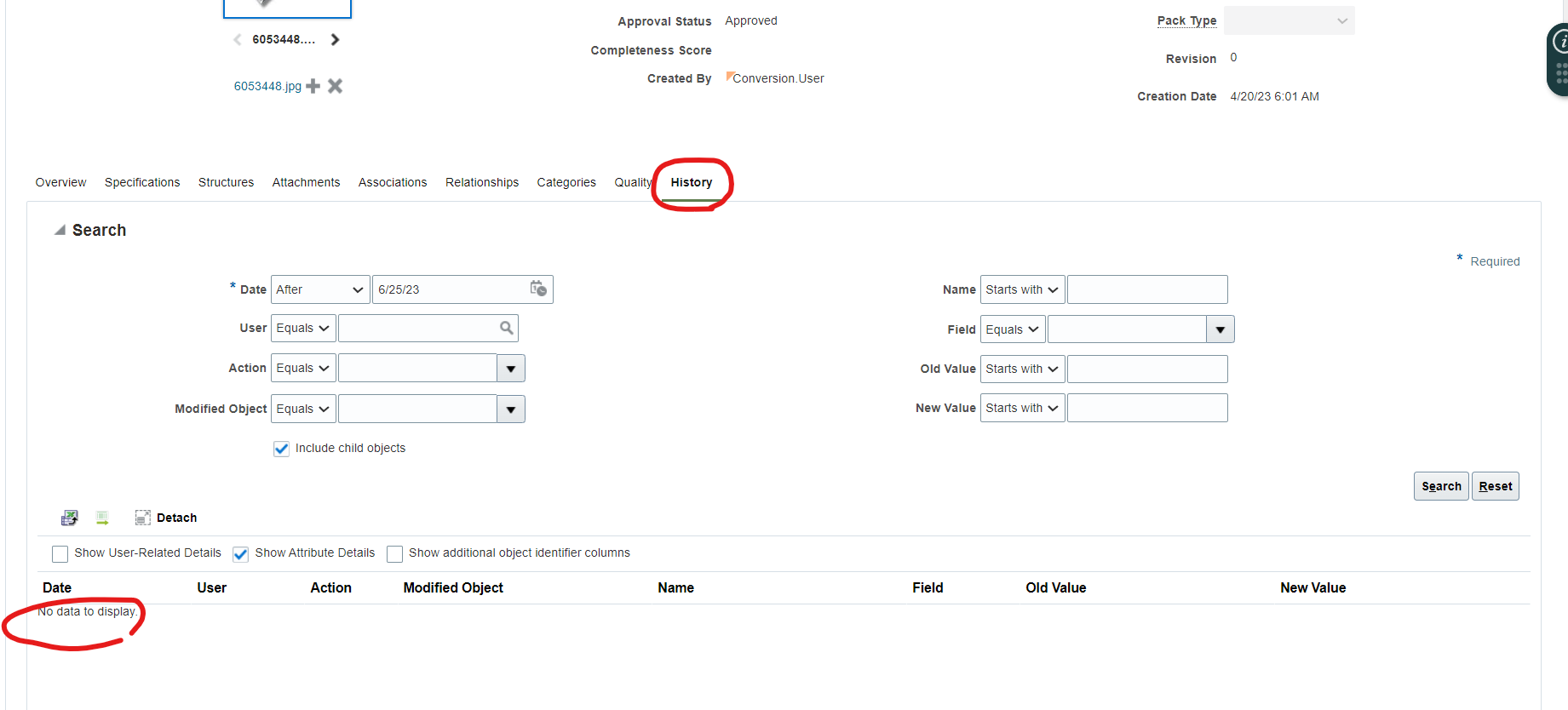Screen dimensions: 1568x710
Task: Open the Categories tab
Action: coord(566,182)
